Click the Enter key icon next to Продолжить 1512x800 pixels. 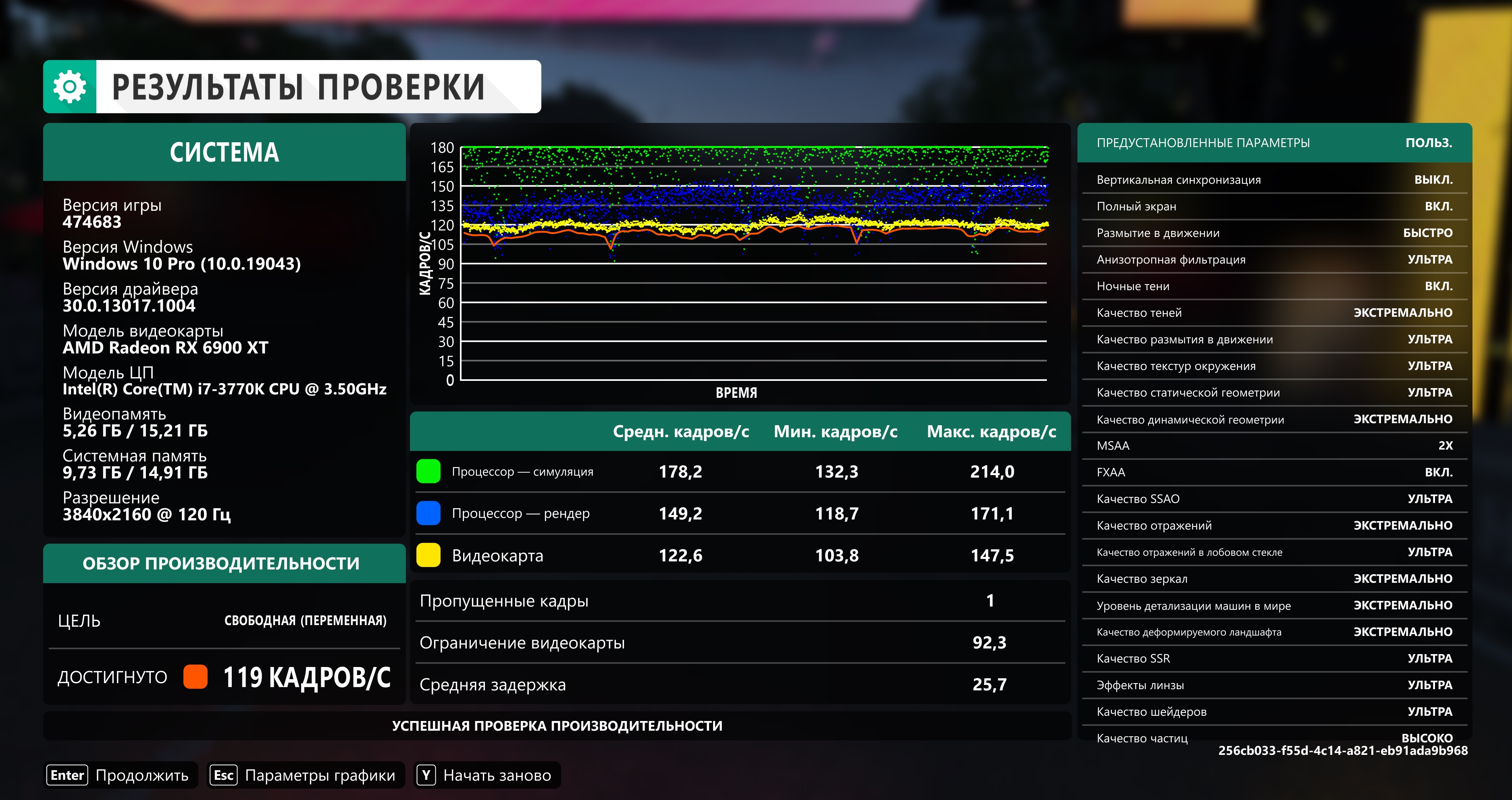point(67,775)
